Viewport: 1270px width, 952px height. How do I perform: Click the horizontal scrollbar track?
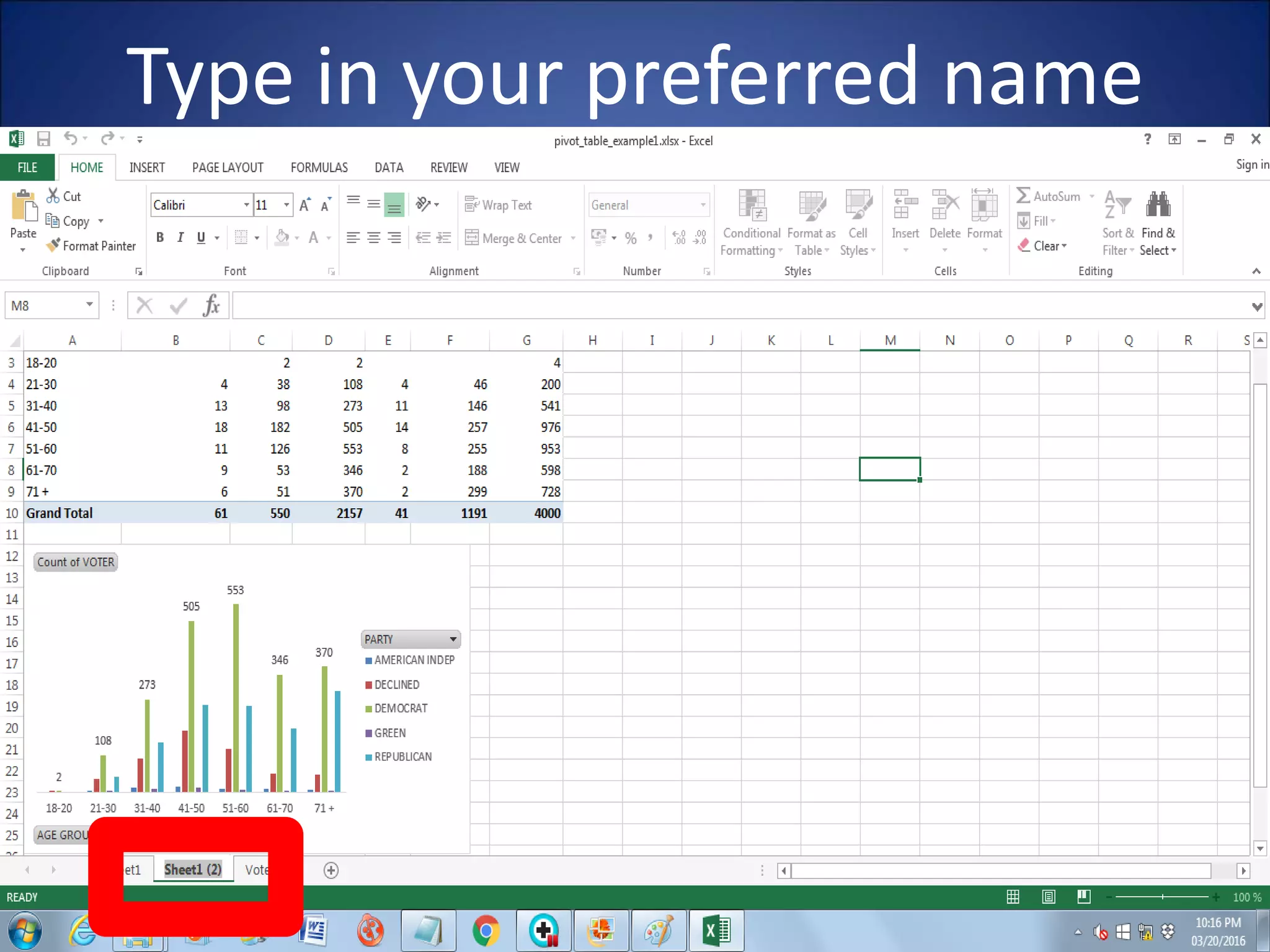coord(1001,871)
